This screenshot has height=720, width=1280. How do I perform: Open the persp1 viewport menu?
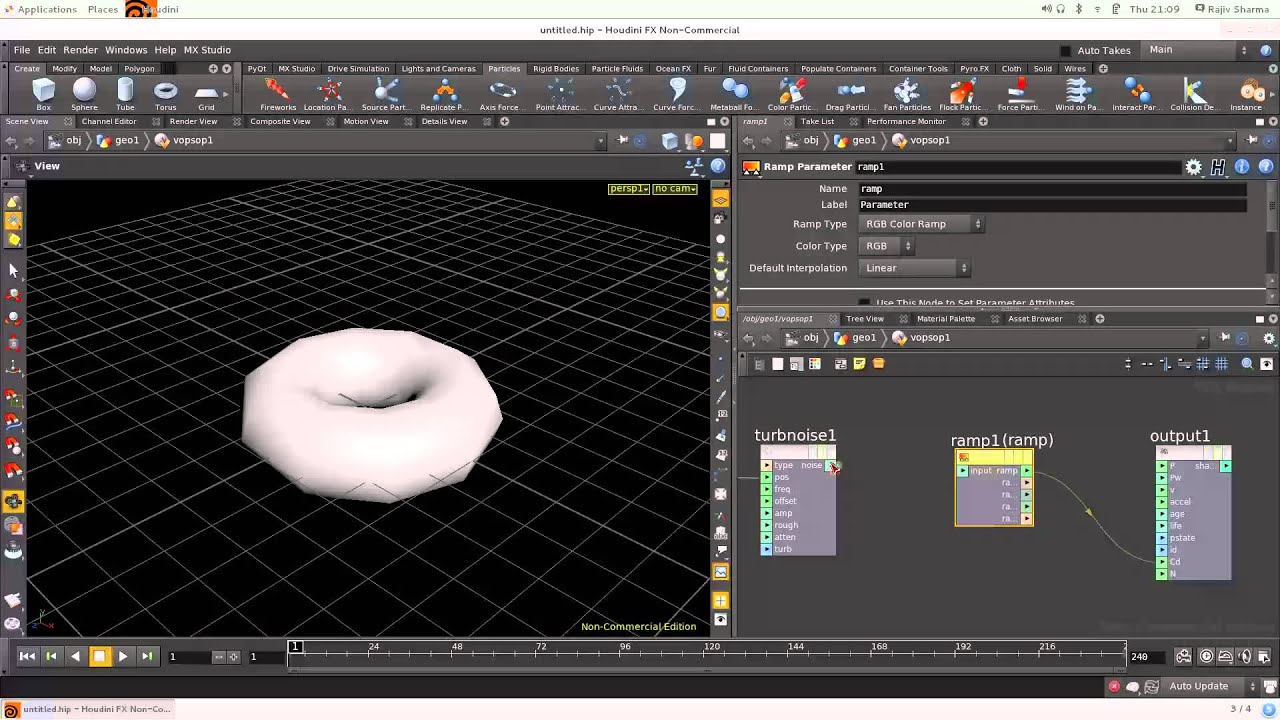click(629, 188)
